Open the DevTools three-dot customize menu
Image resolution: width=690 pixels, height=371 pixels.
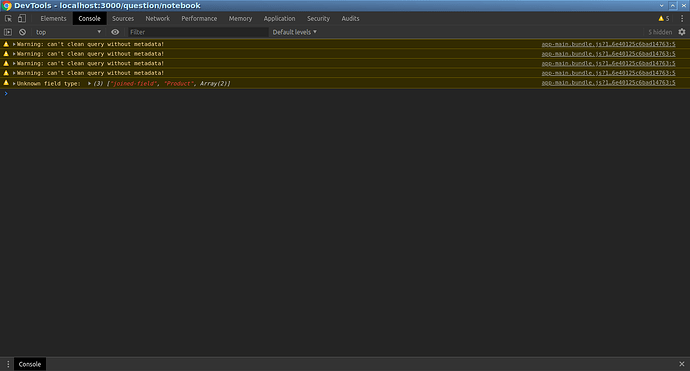click(x=682, y=18)
